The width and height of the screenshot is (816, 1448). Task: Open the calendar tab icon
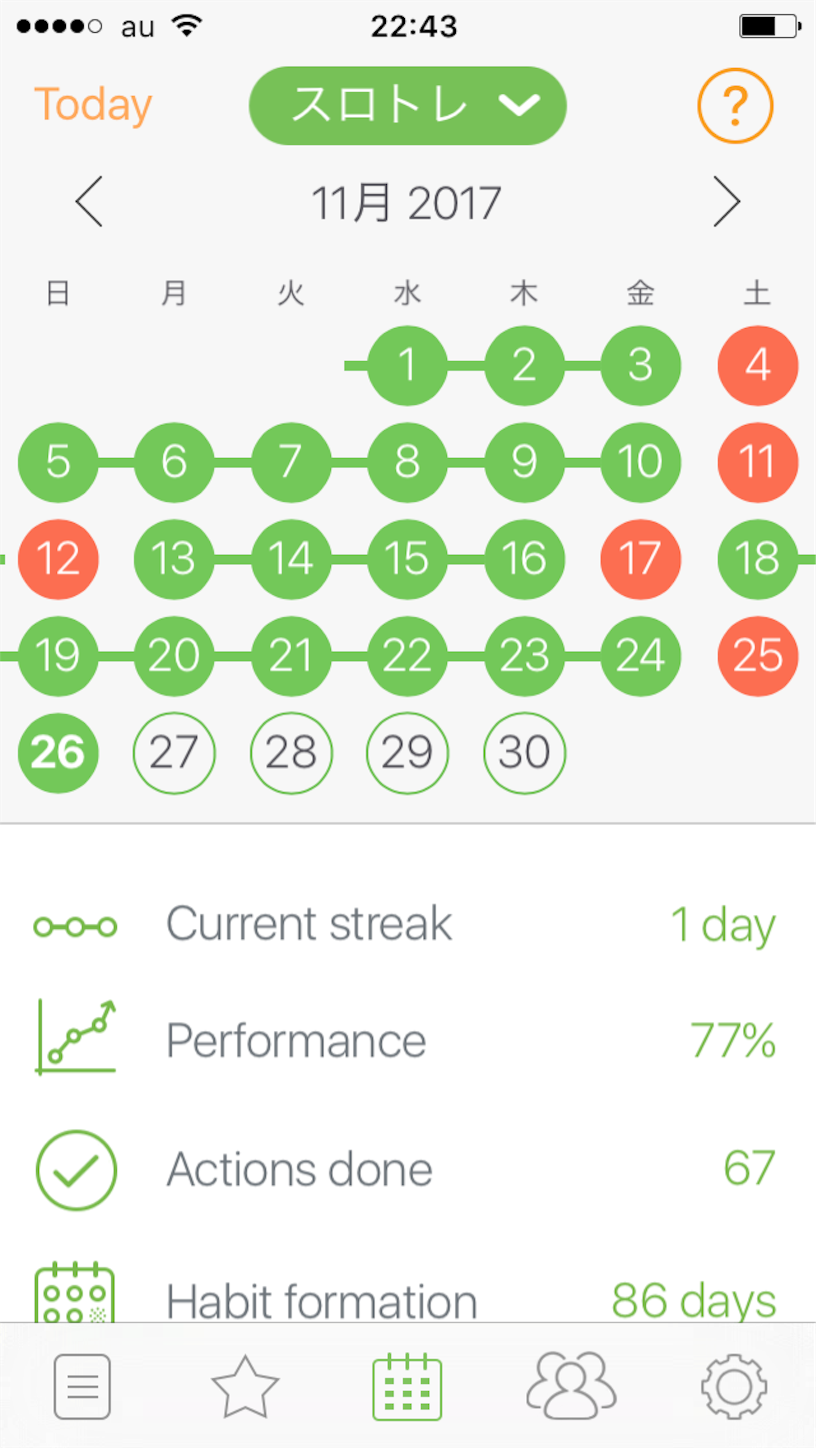point(407,1386)
